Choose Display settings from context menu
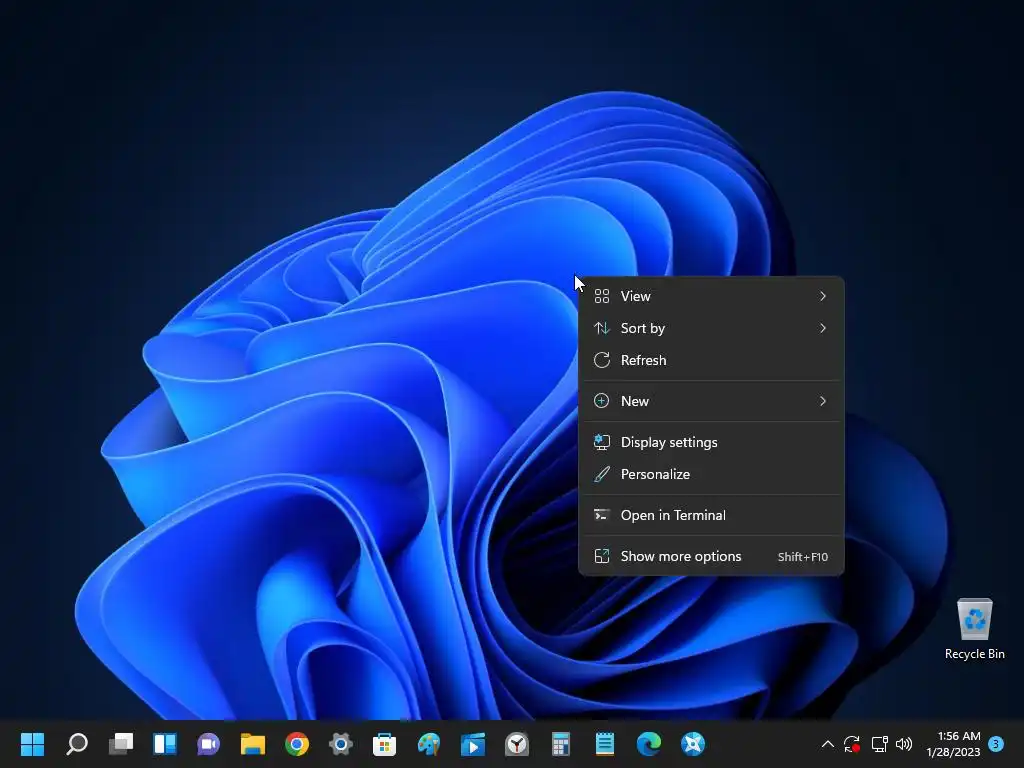Screen dimensions: 1024x768 (x=711, y=442)
